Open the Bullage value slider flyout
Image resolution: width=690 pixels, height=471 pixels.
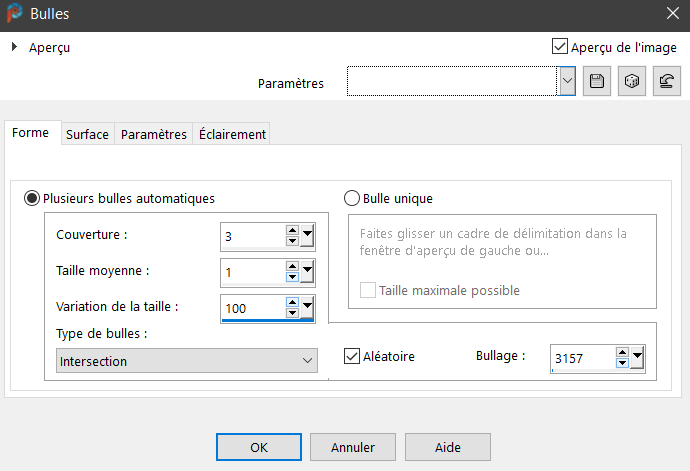click(637, 358)
